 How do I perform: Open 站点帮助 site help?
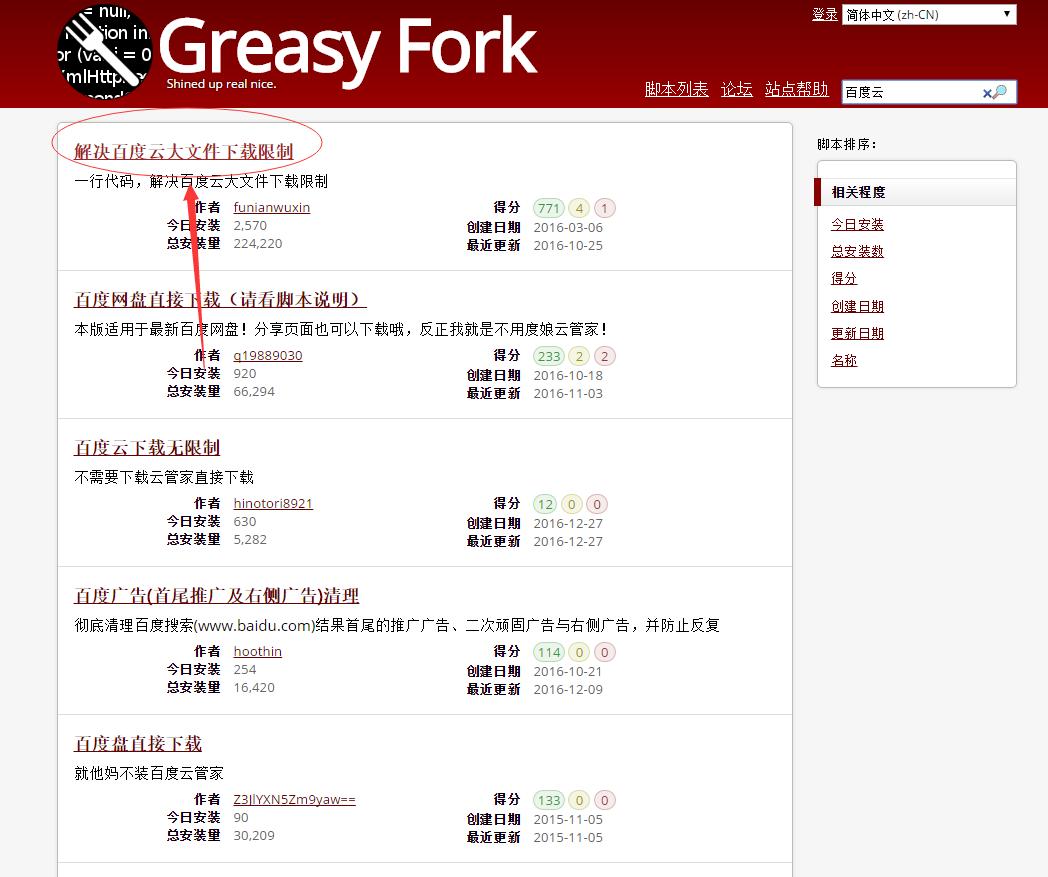coord(798,89)
